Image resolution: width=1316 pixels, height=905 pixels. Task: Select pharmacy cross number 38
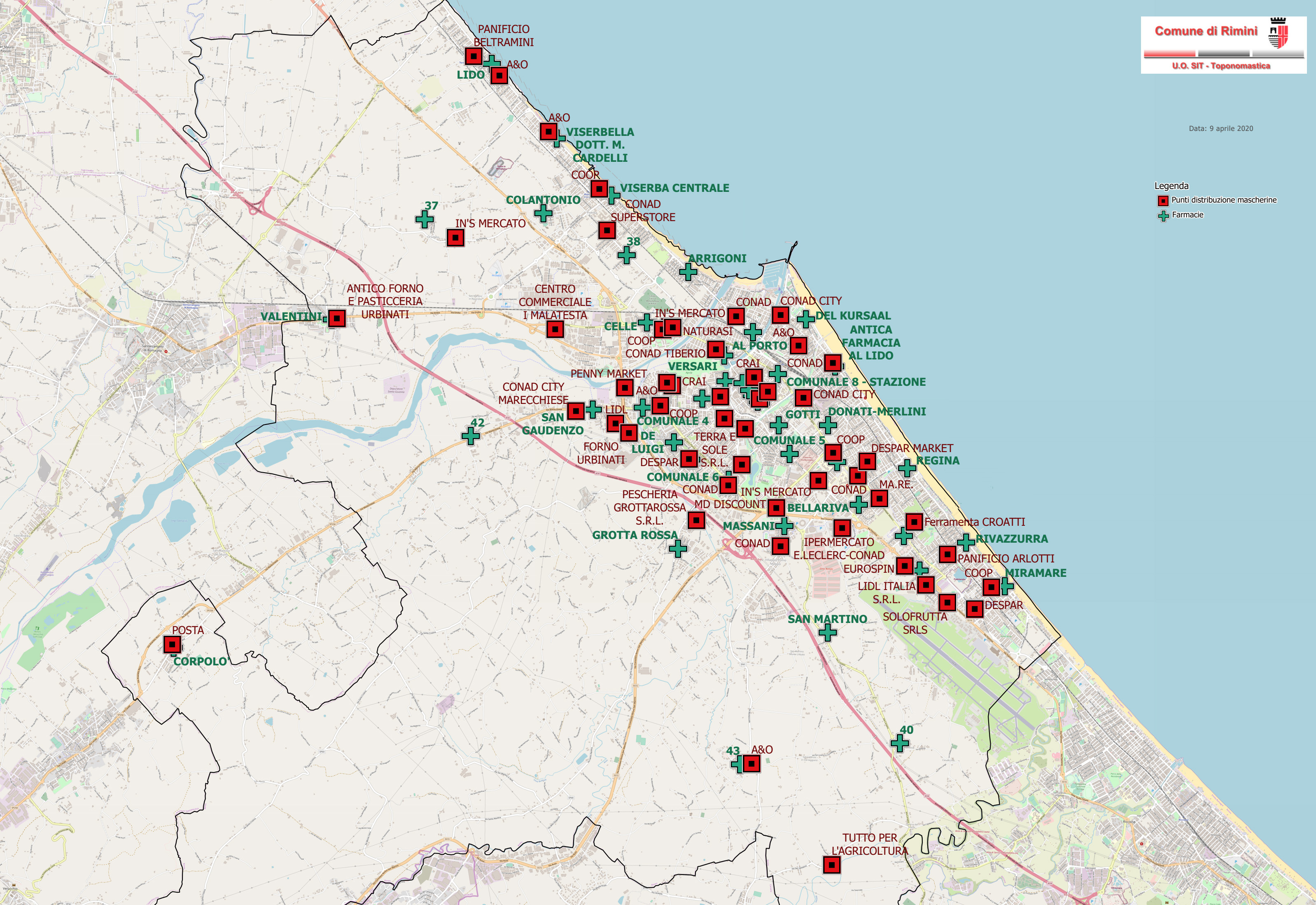[x=627, y=255]
